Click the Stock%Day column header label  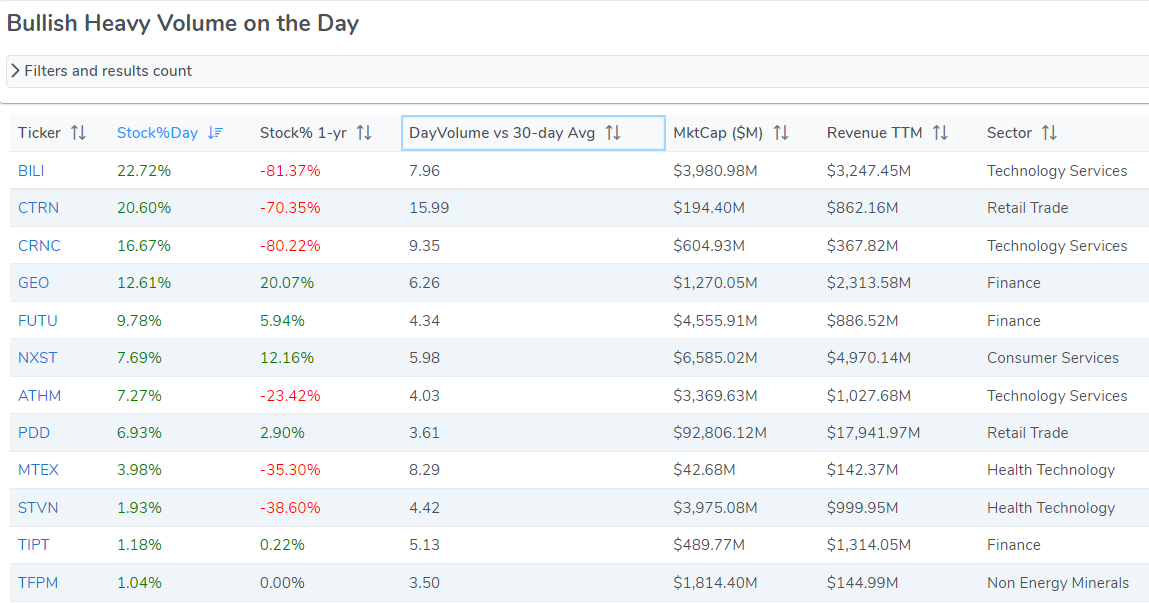[157, 133]
